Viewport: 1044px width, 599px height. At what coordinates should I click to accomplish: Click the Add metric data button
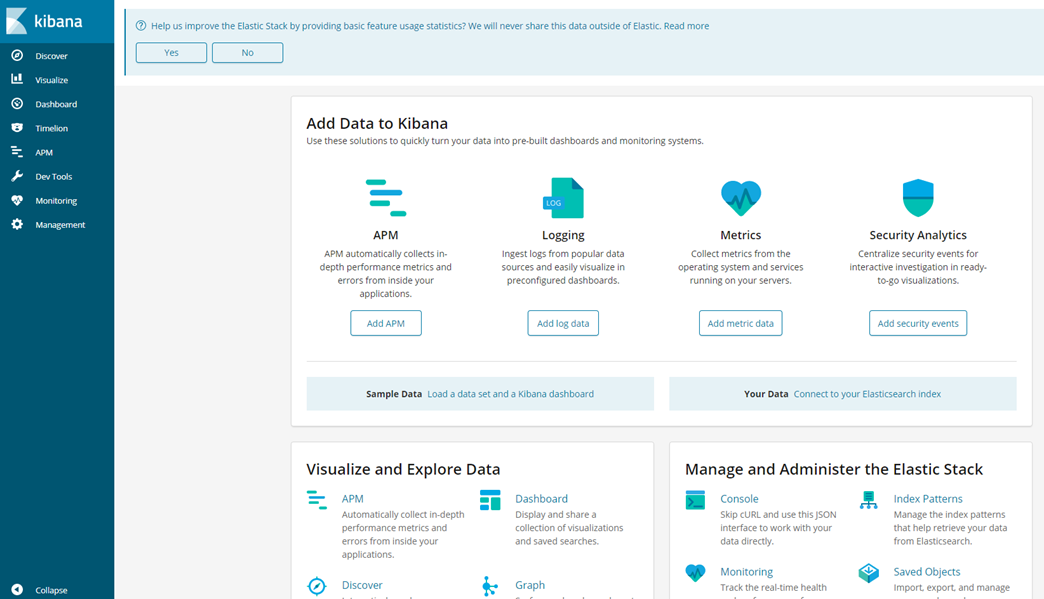pyautogui.click(x=740, y=323)
